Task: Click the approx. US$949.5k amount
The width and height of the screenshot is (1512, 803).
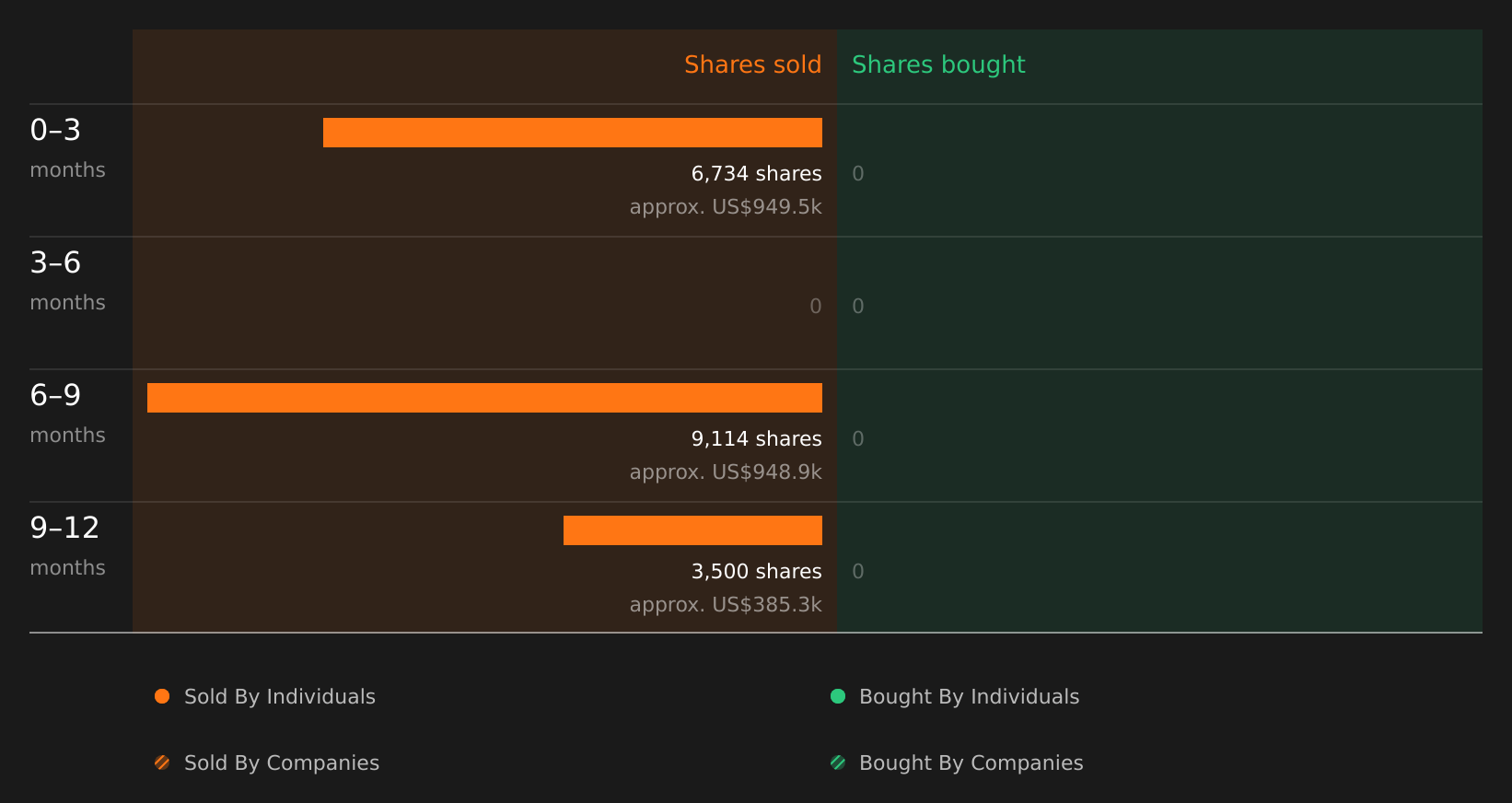Action: pos(726,207)
